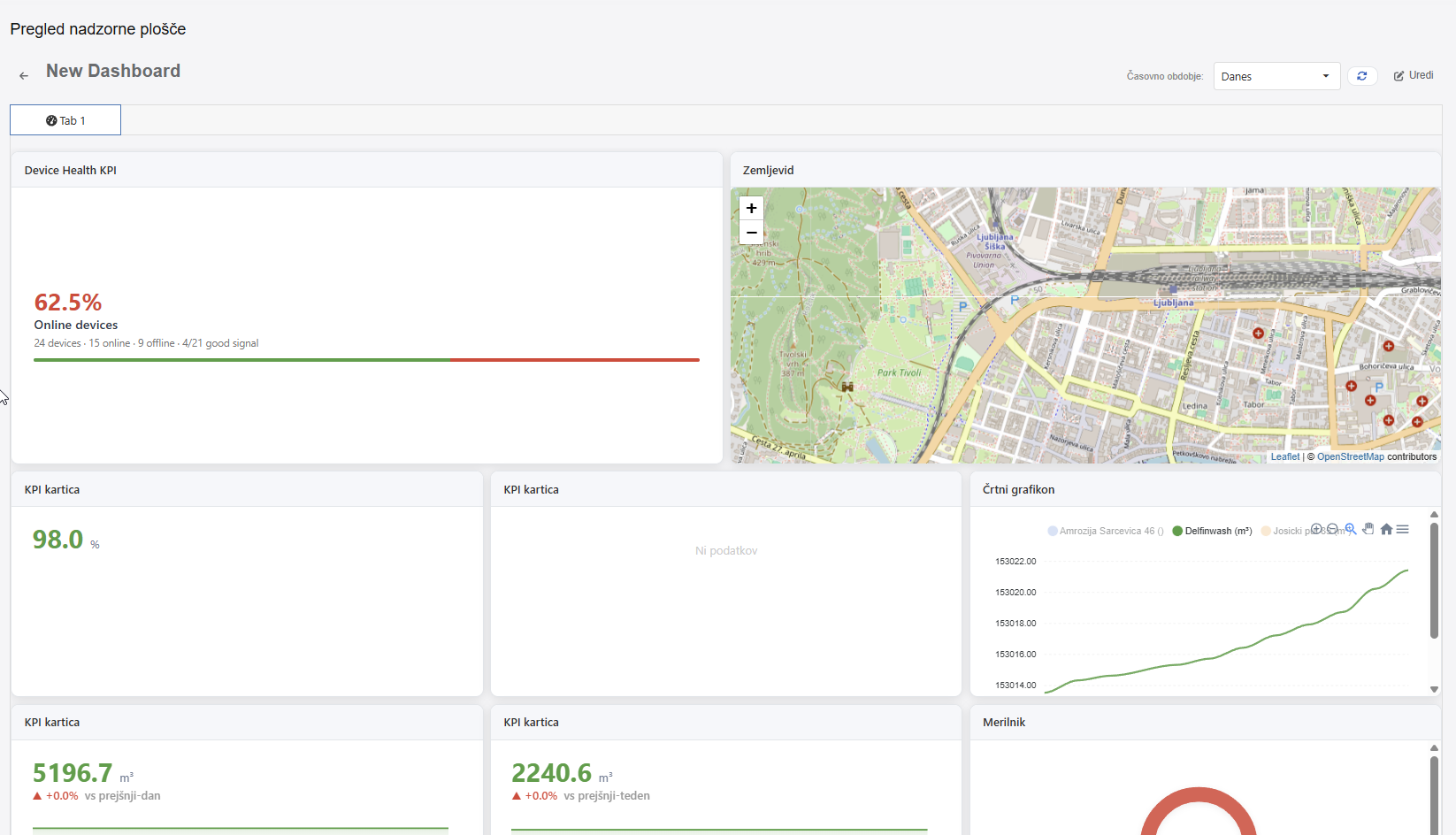Viewport: 1456px width, 835px height.
Task: Click the 153022.00 axis label on chart
Action: point(1015,562)
